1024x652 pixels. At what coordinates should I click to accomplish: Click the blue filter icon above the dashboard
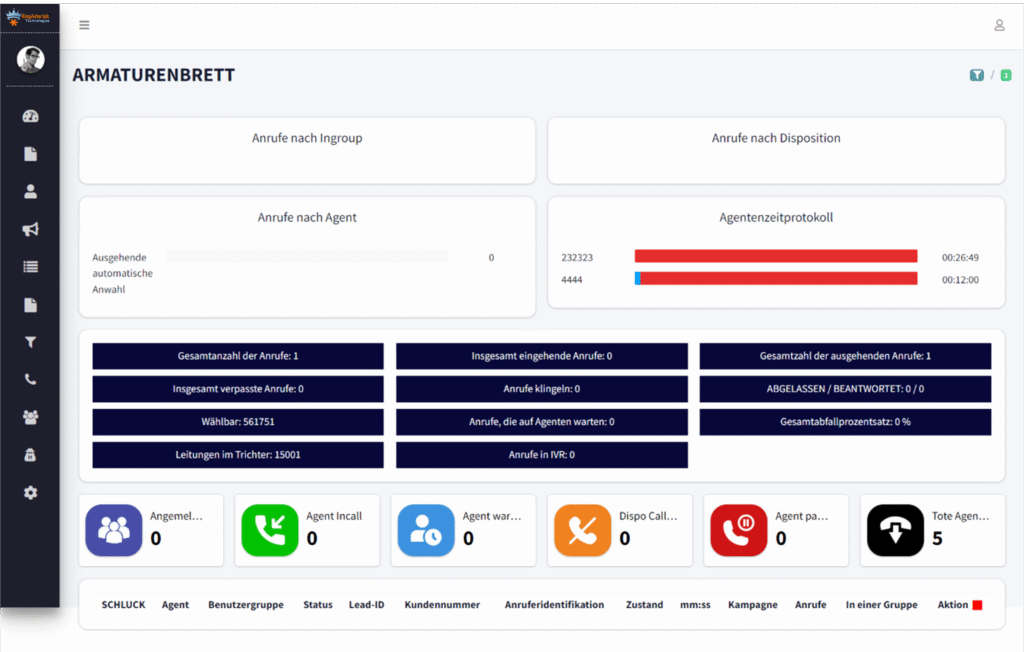coord(976,75)
